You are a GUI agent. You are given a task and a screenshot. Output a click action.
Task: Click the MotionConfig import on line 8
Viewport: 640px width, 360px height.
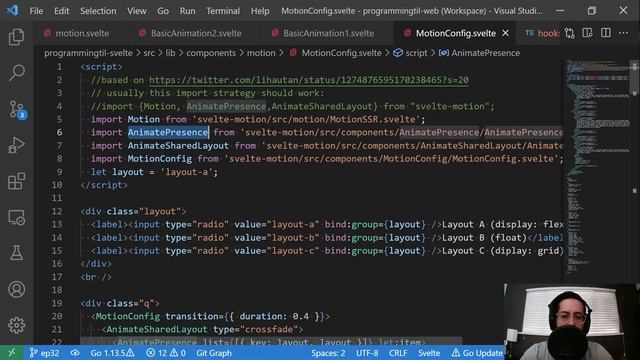pyautogui.click(x=160, y=159)
